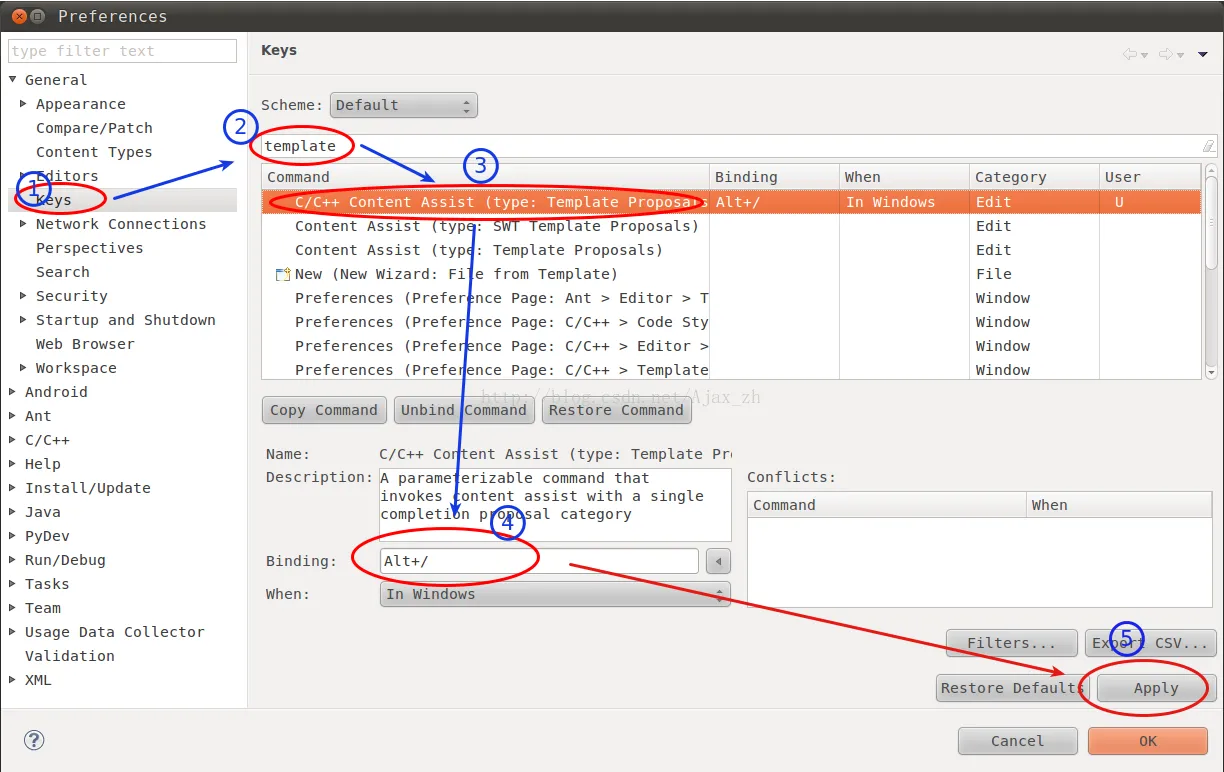Select Content Types in the tree
Screen dimensions: 1224x772
94,152
